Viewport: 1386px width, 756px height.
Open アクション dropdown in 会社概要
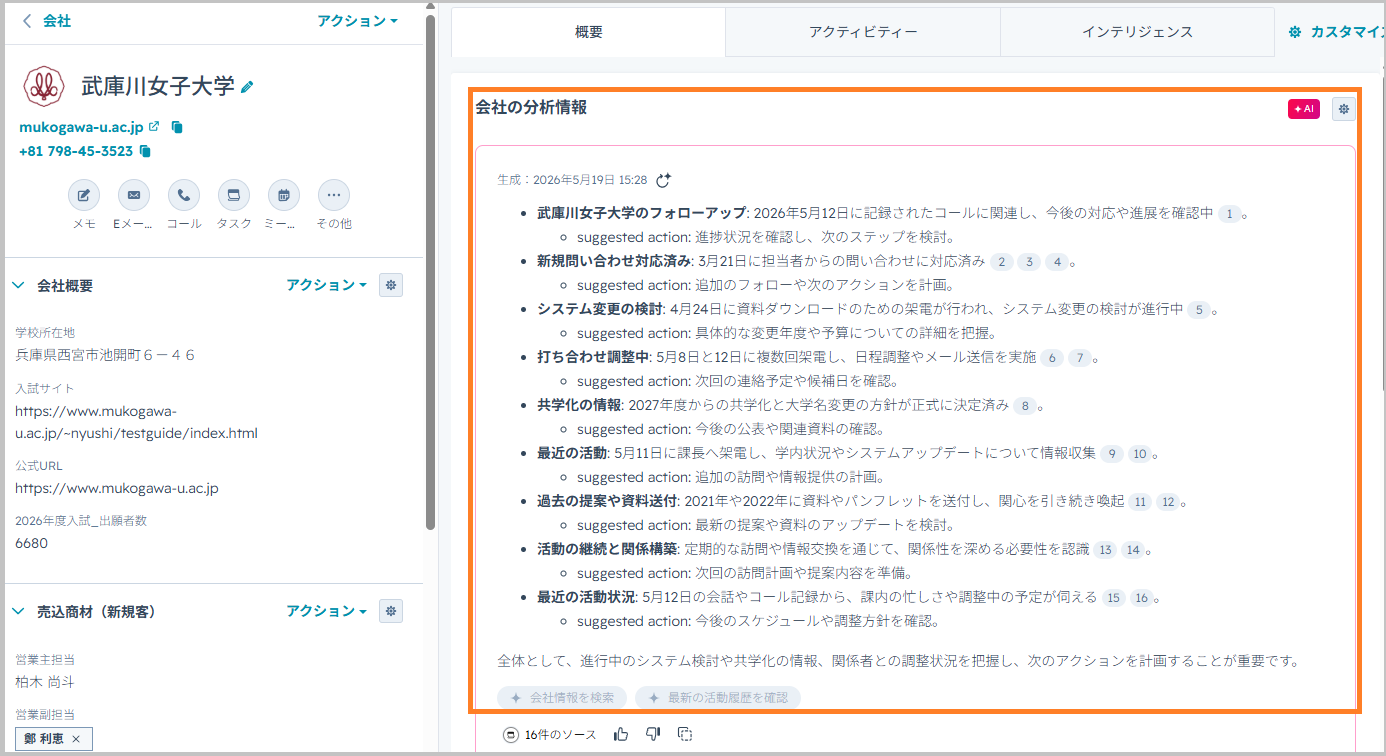327,285
